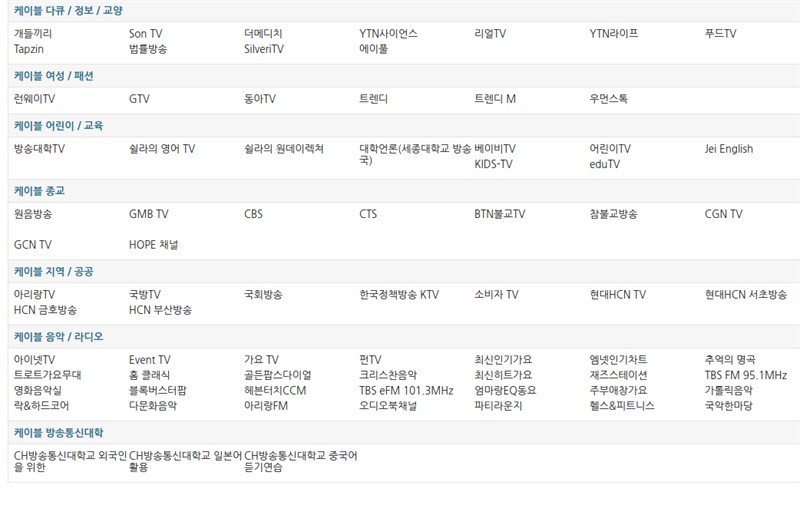The width and height of the screenshot is (800, 505).
Task: Click the SilveriTV channel name
Action: [264, 49]
